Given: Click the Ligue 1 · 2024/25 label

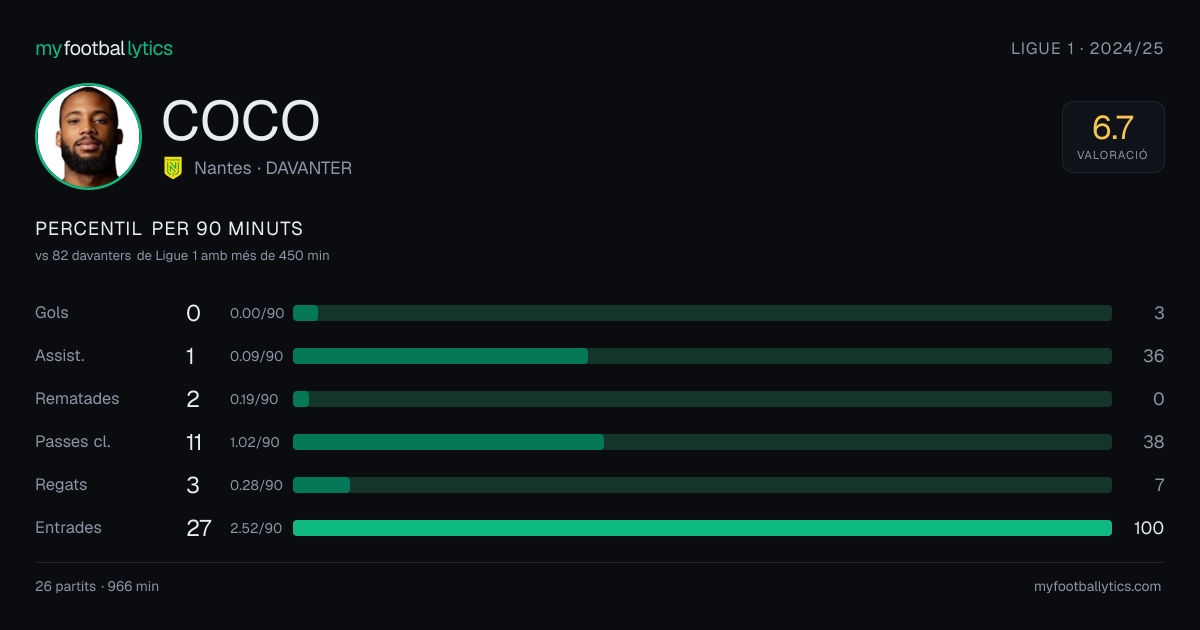Looking at the screenshot, I should pyautogui.click(x=1087, y=48).
